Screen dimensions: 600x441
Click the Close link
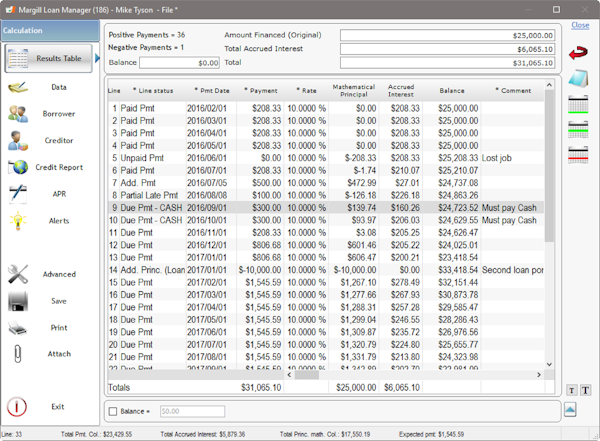pos(580,25)
